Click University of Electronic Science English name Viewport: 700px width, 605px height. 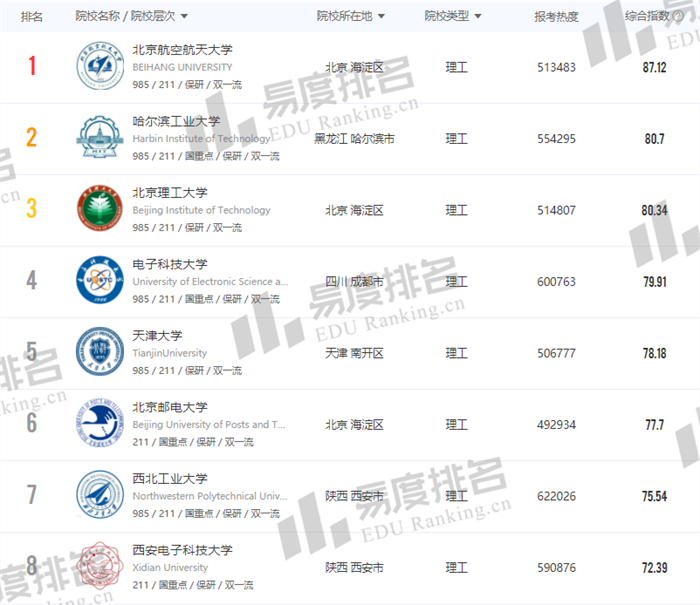click(210, 282)
